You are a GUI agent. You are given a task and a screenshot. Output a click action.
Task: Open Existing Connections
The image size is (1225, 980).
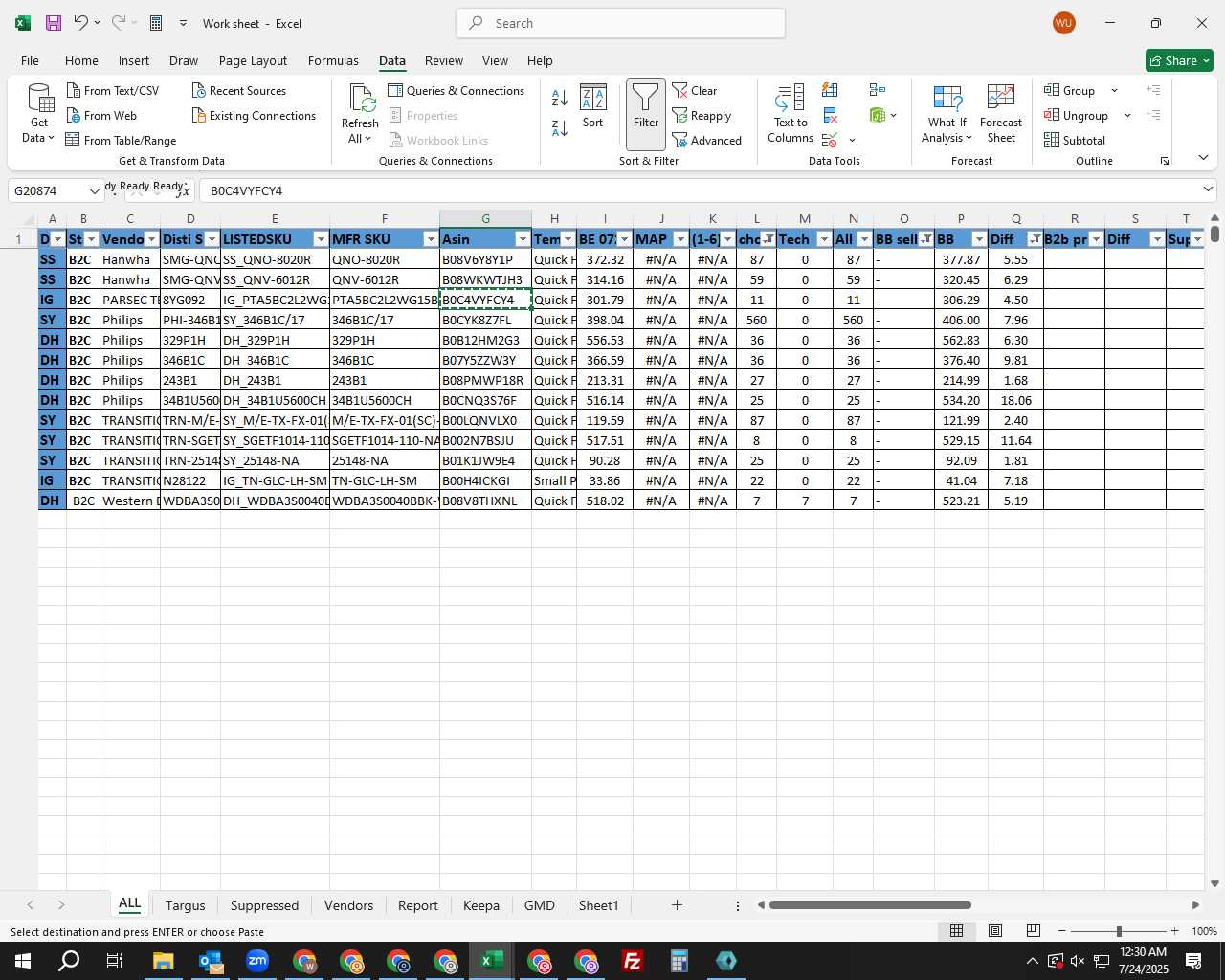pyautogui.click(x=254, y=115)
